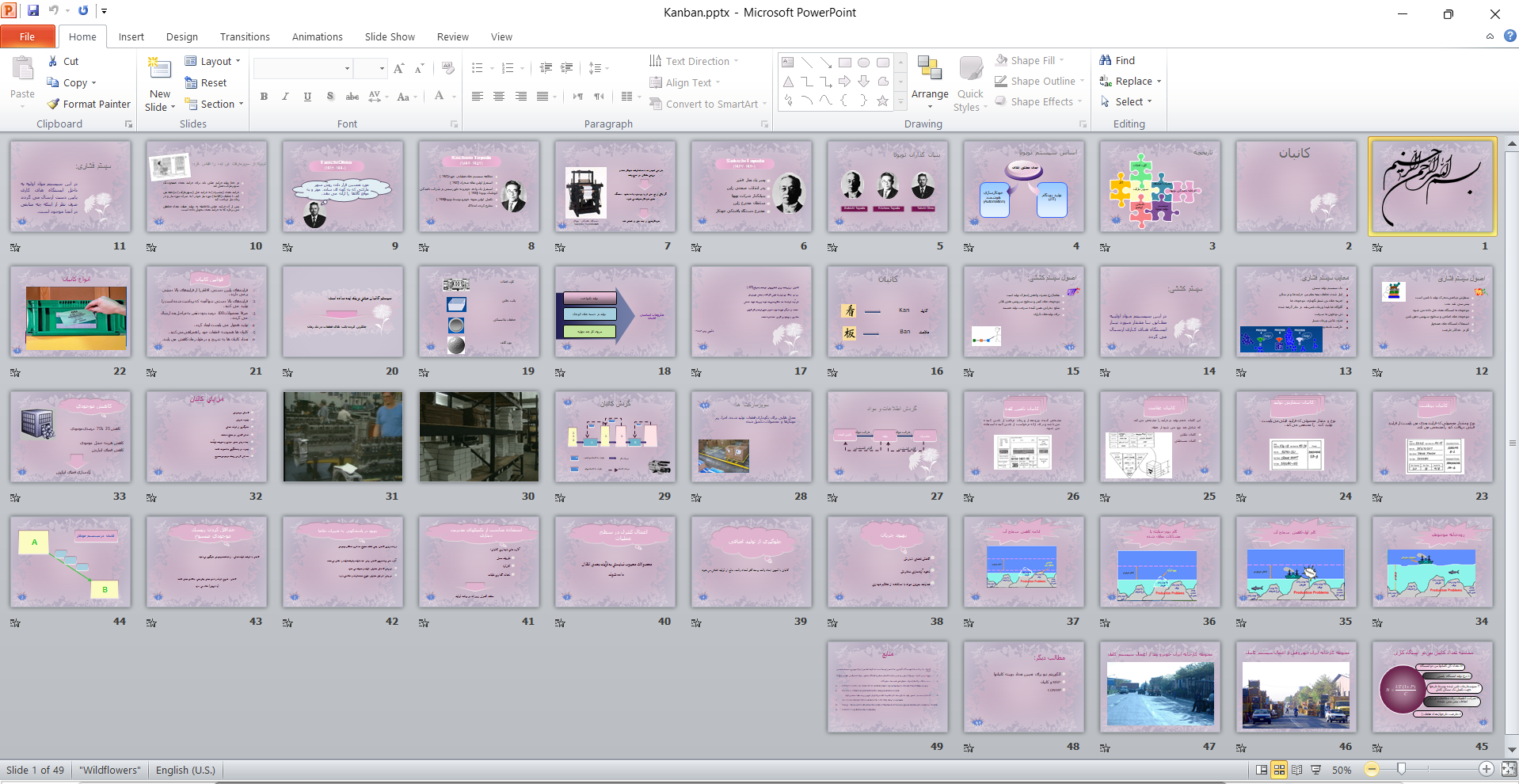Start Slide Show from status bar
Image resolution: width=1519 pixels, height=784 pixels.
pyautogui.click(x=1315, y=770)
